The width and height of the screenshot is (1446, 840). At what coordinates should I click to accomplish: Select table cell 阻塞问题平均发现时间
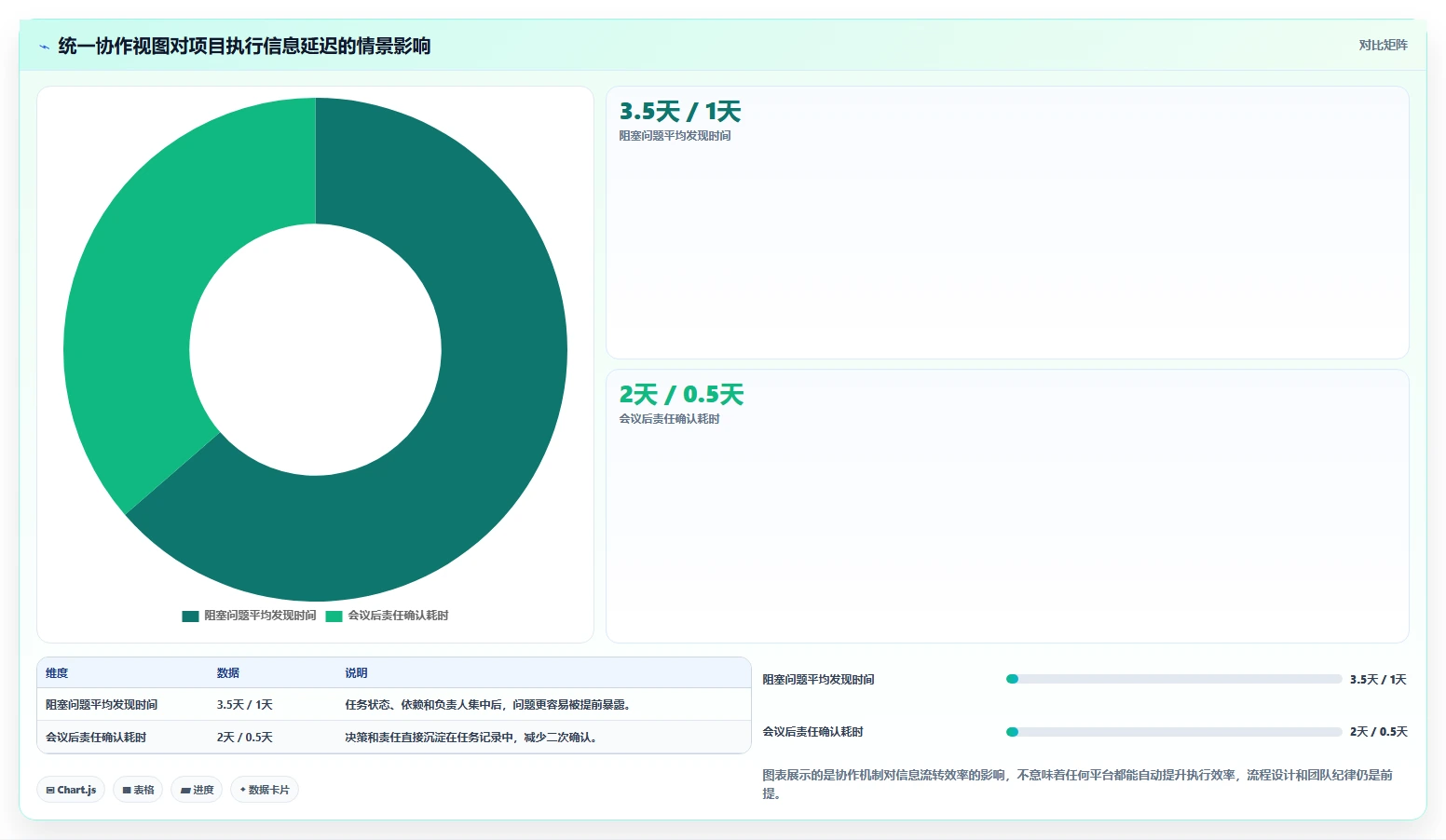[x=102, y=705]
